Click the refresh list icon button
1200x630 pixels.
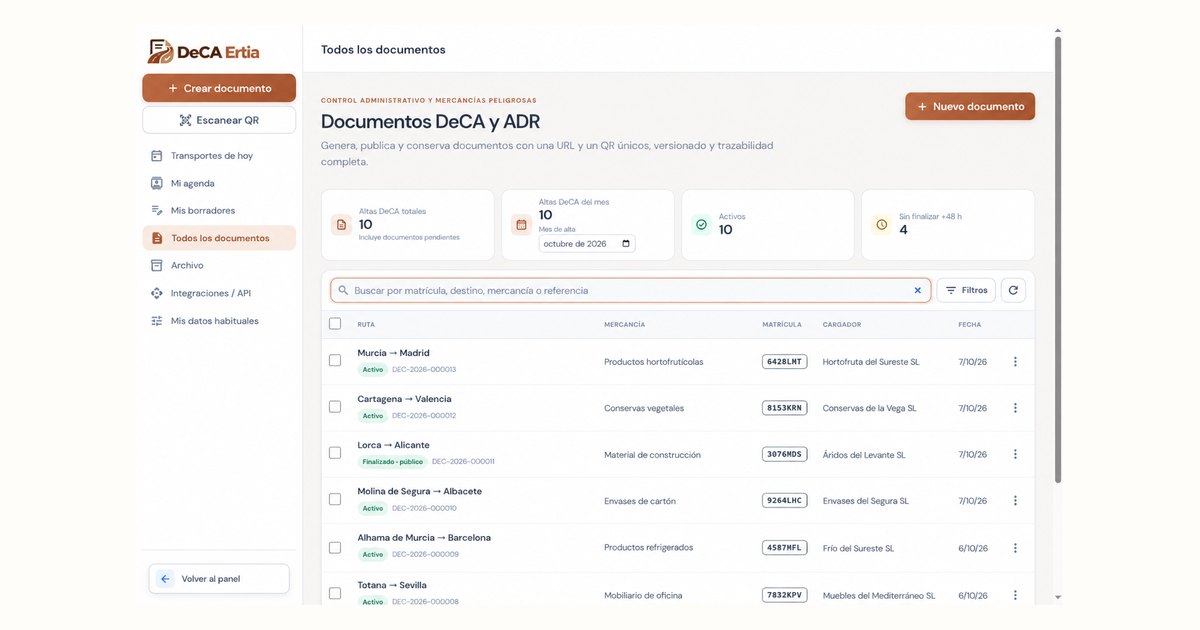[x=1013, y=290]
